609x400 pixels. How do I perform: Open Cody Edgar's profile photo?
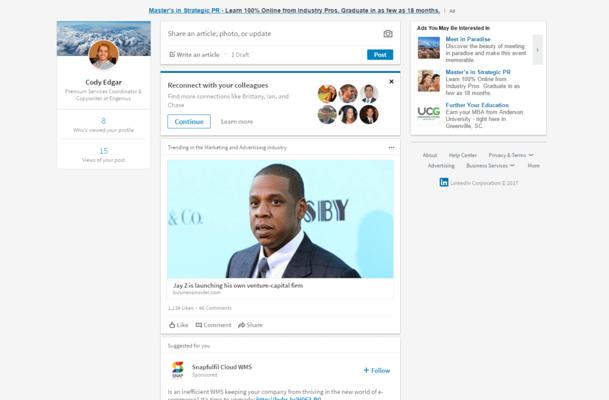(x=103, y=54)
